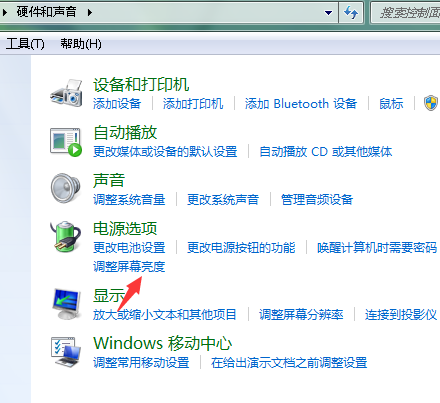This screenshot has width=440, height=403.
Task: Open the 自动播放 heading link
Action: click(125, 132)
